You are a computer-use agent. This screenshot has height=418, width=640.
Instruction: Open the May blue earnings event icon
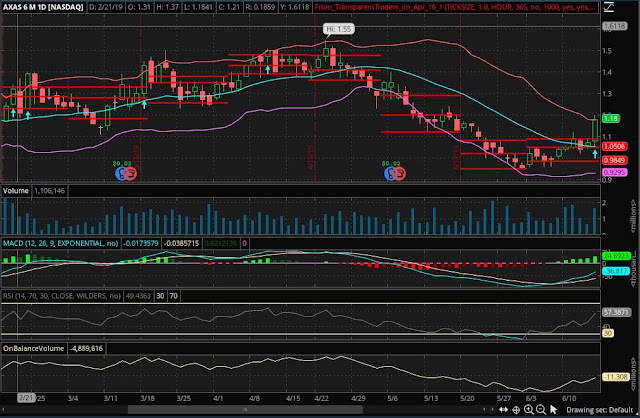tap(390, 174)
